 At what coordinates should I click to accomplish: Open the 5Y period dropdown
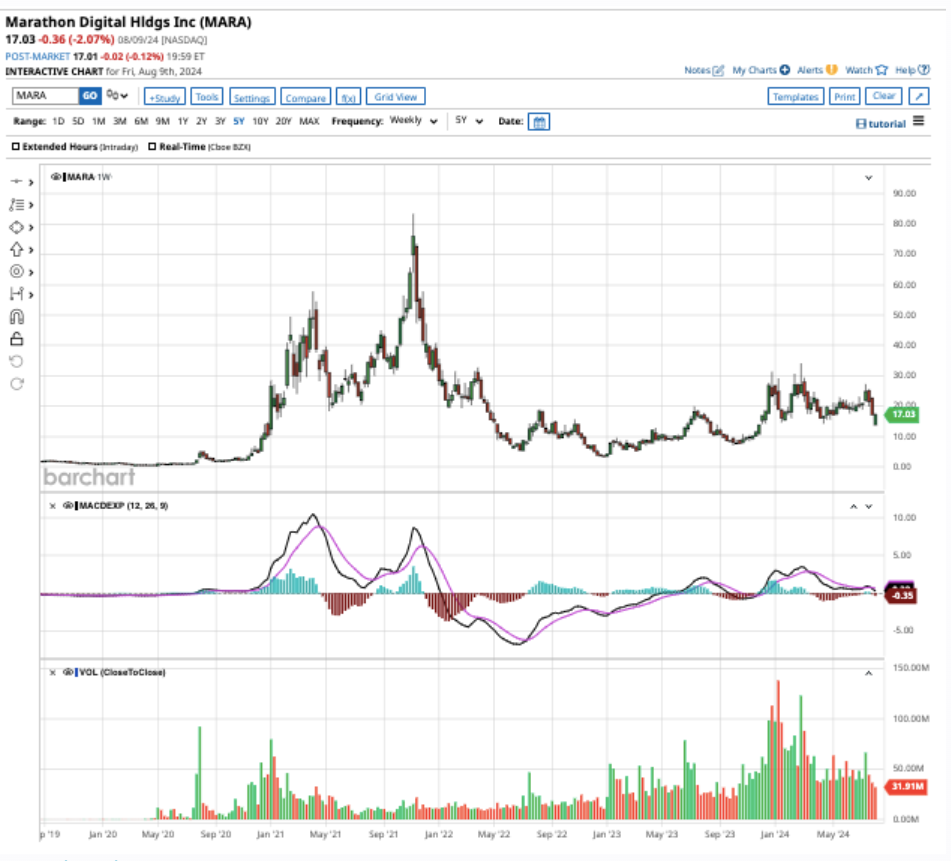click(469, 121)
